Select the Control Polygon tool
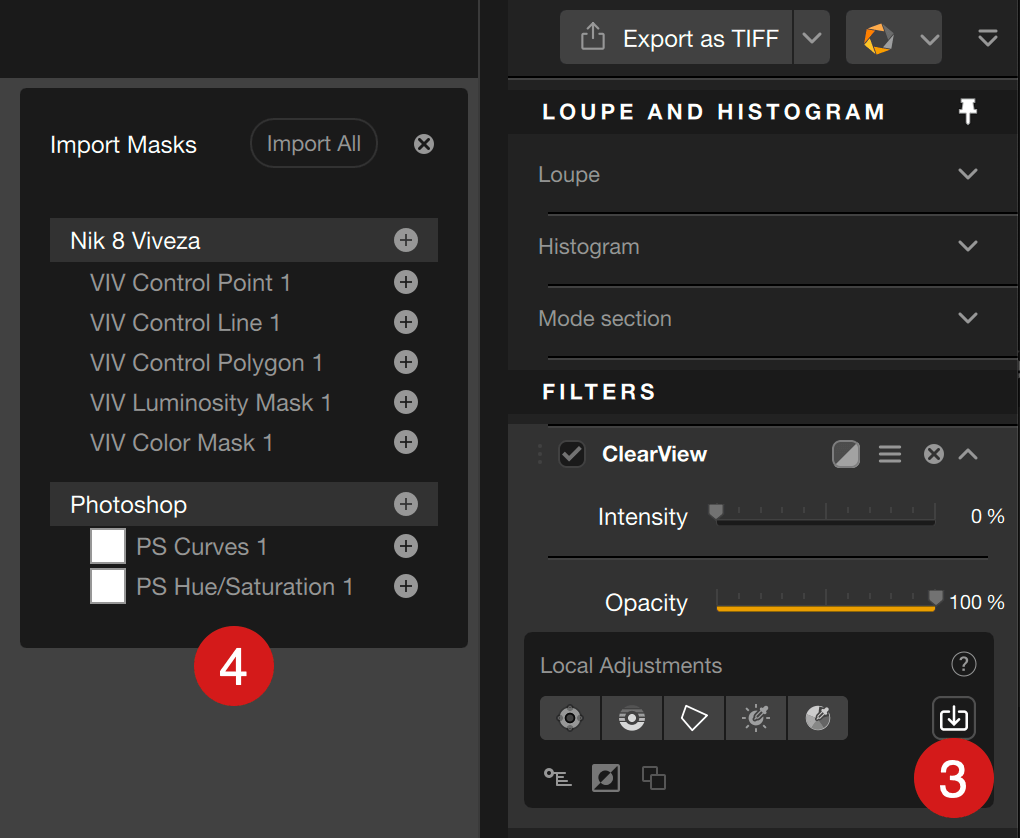1020x838 pixels. [693, 718]
